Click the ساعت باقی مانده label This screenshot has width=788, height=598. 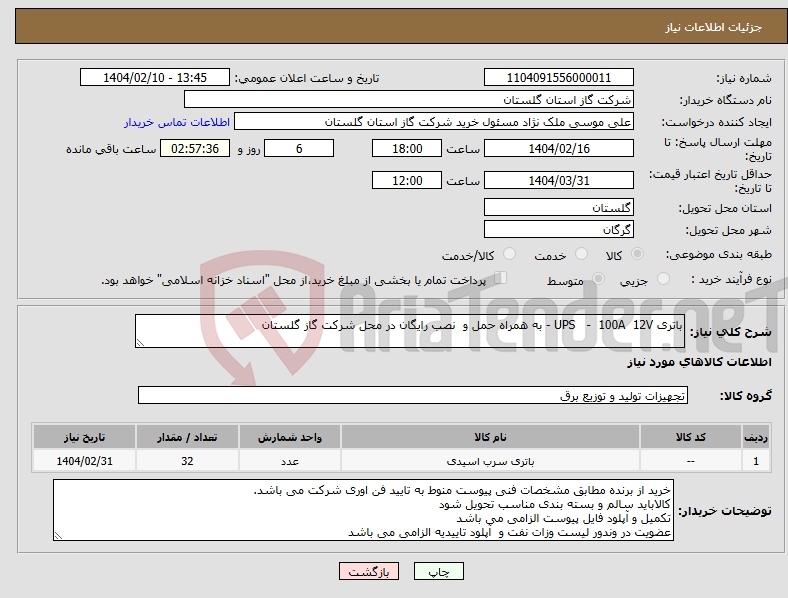pyautogui.click(x=111, y=149)
